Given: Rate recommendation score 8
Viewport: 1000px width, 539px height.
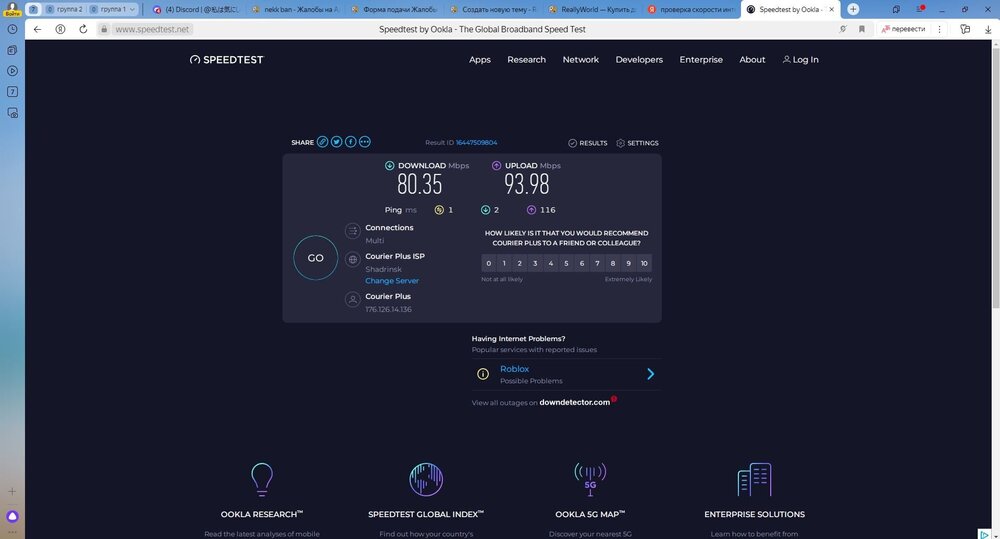Looking at the screenshot, I should [x=613, y=263].
